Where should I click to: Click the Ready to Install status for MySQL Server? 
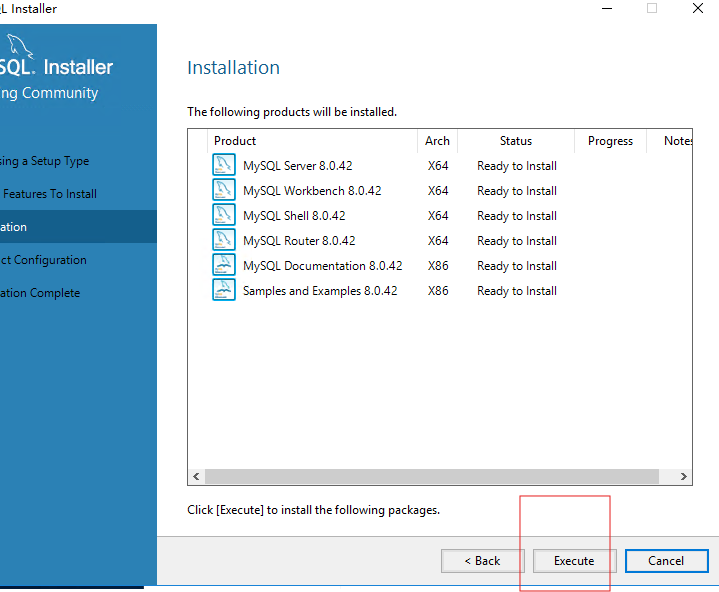pyautogui.click(x=517, y=166)
